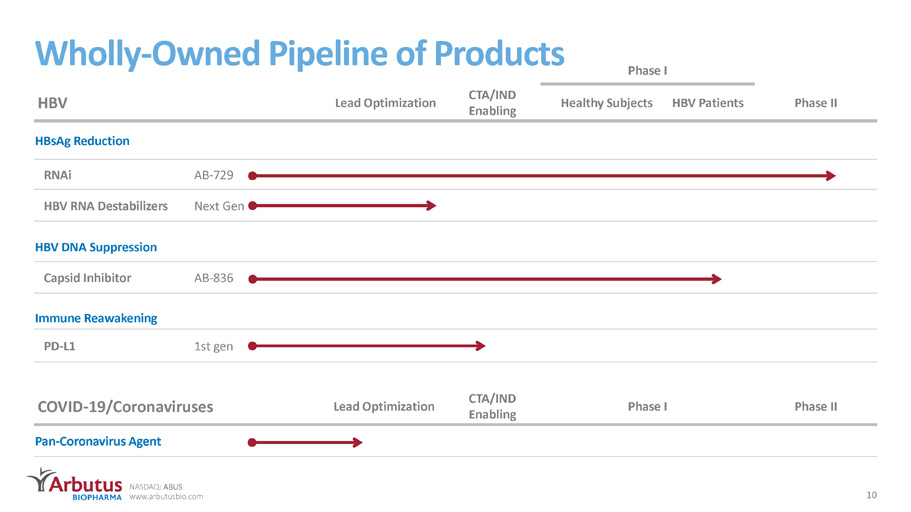The height and width of the screenshot is (512, 911).
Task: Click the Pan-Coronavirus Agent label
Action: pyautogui.click(x=98, y=441)
